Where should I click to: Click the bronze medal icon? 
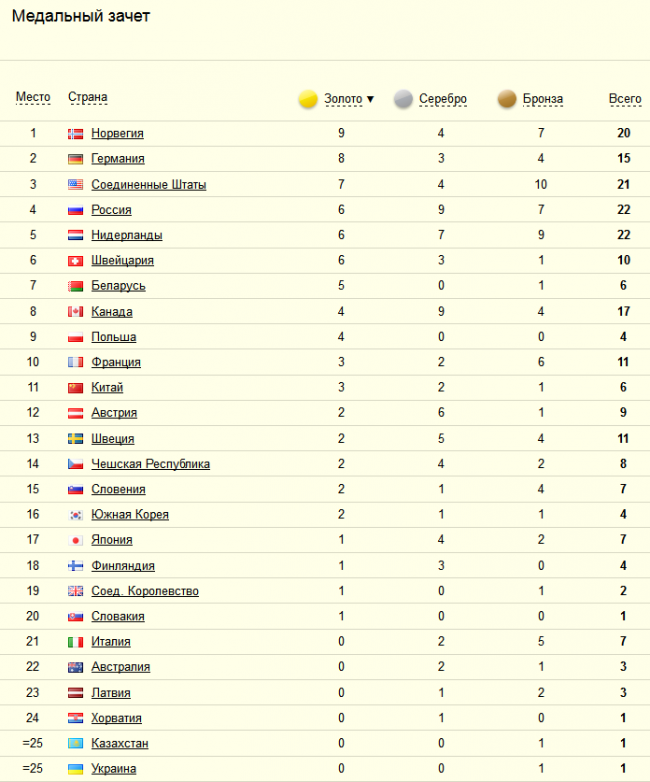point(507,99)
